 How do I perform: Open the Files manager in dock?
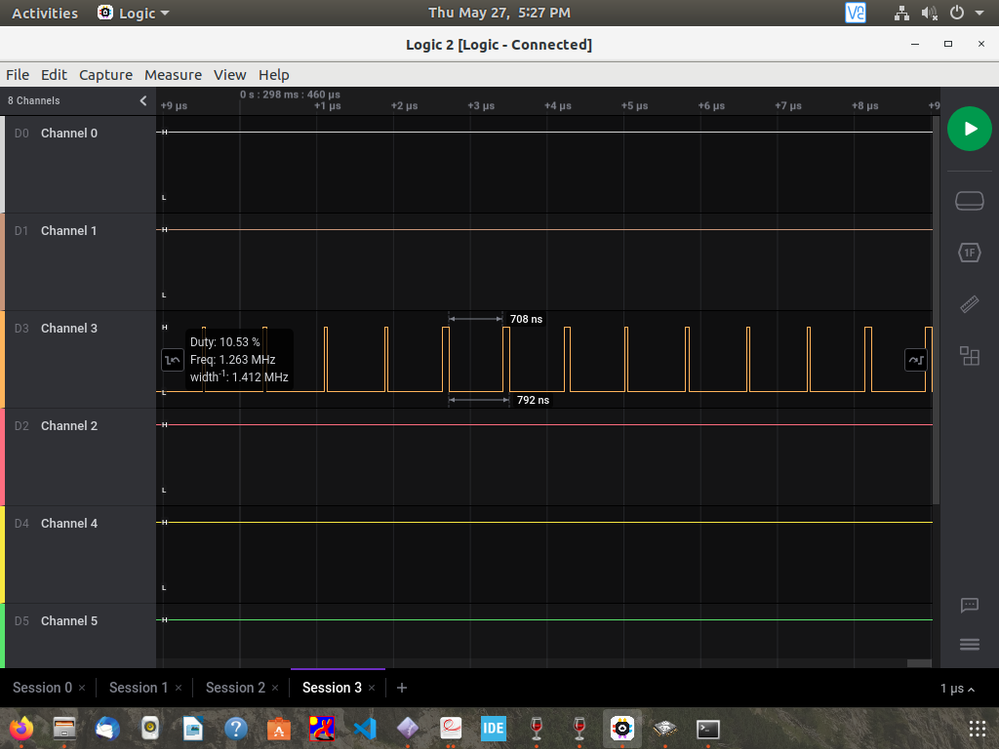click(x=64, y=728)
